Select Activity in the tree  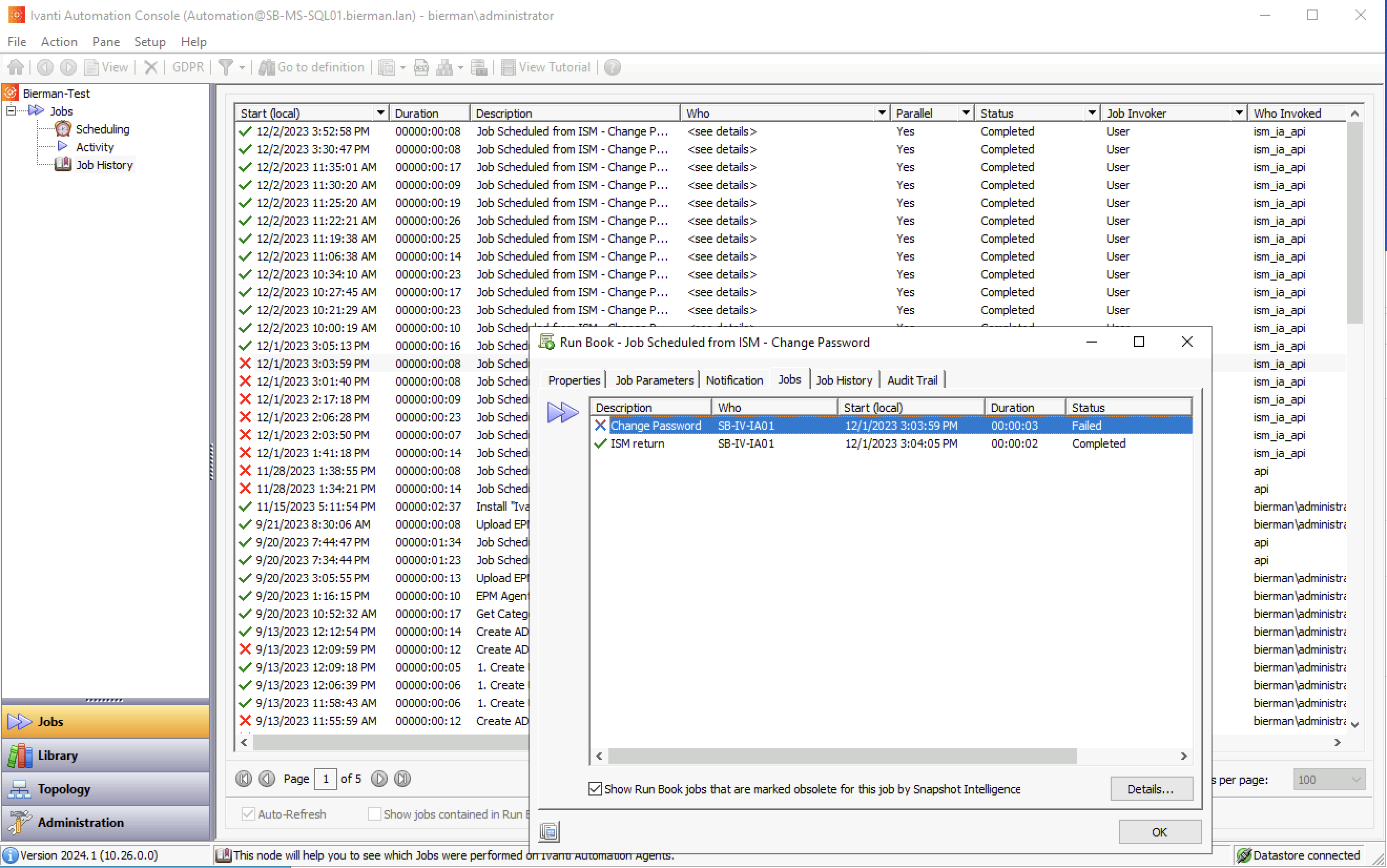[x=95, y=147]
